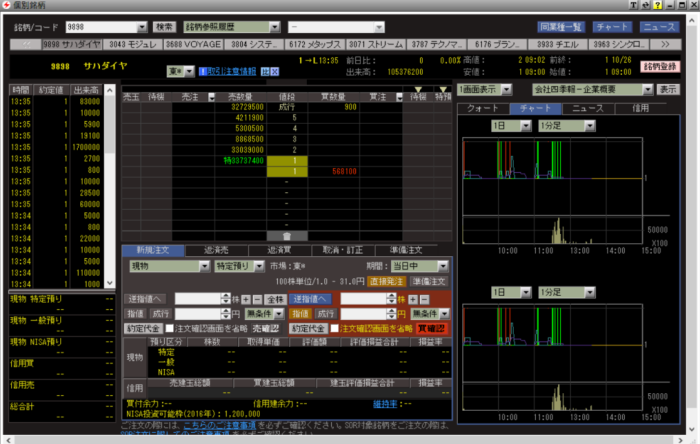Click the minus icon beside sell quantity
Viewport: 700px width, 444px height.
(256, 299)
